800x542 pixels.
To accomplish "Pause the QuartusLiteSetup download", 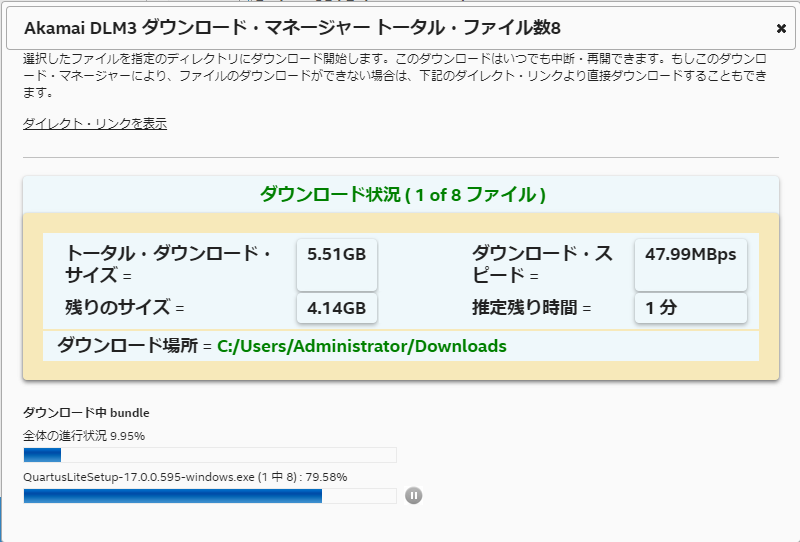I will click(413, 496).
